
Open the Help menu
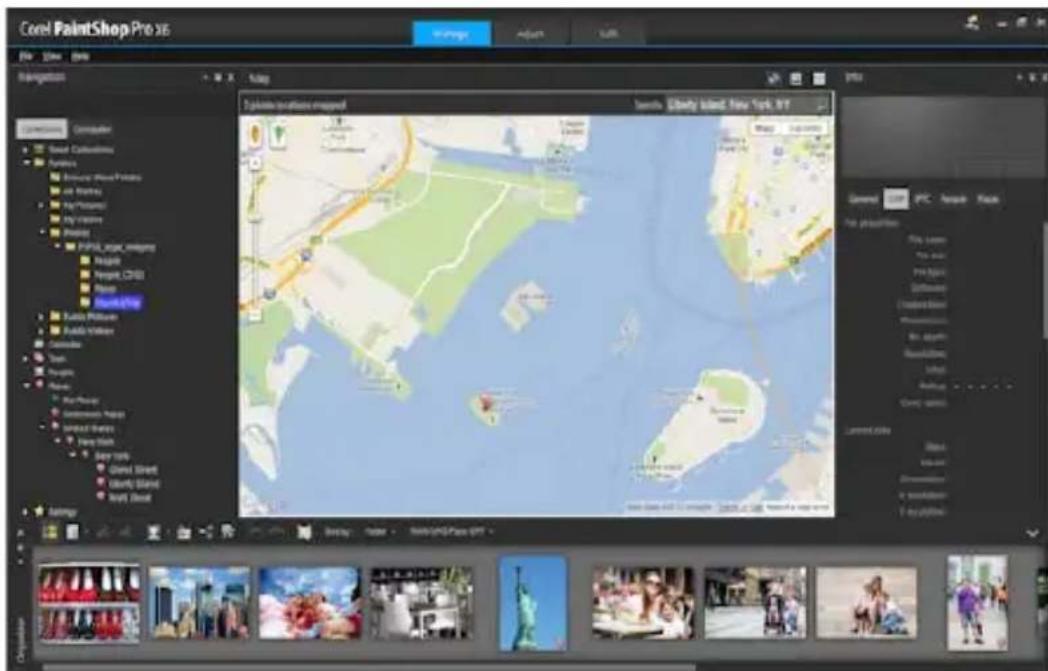pos(80,57)
